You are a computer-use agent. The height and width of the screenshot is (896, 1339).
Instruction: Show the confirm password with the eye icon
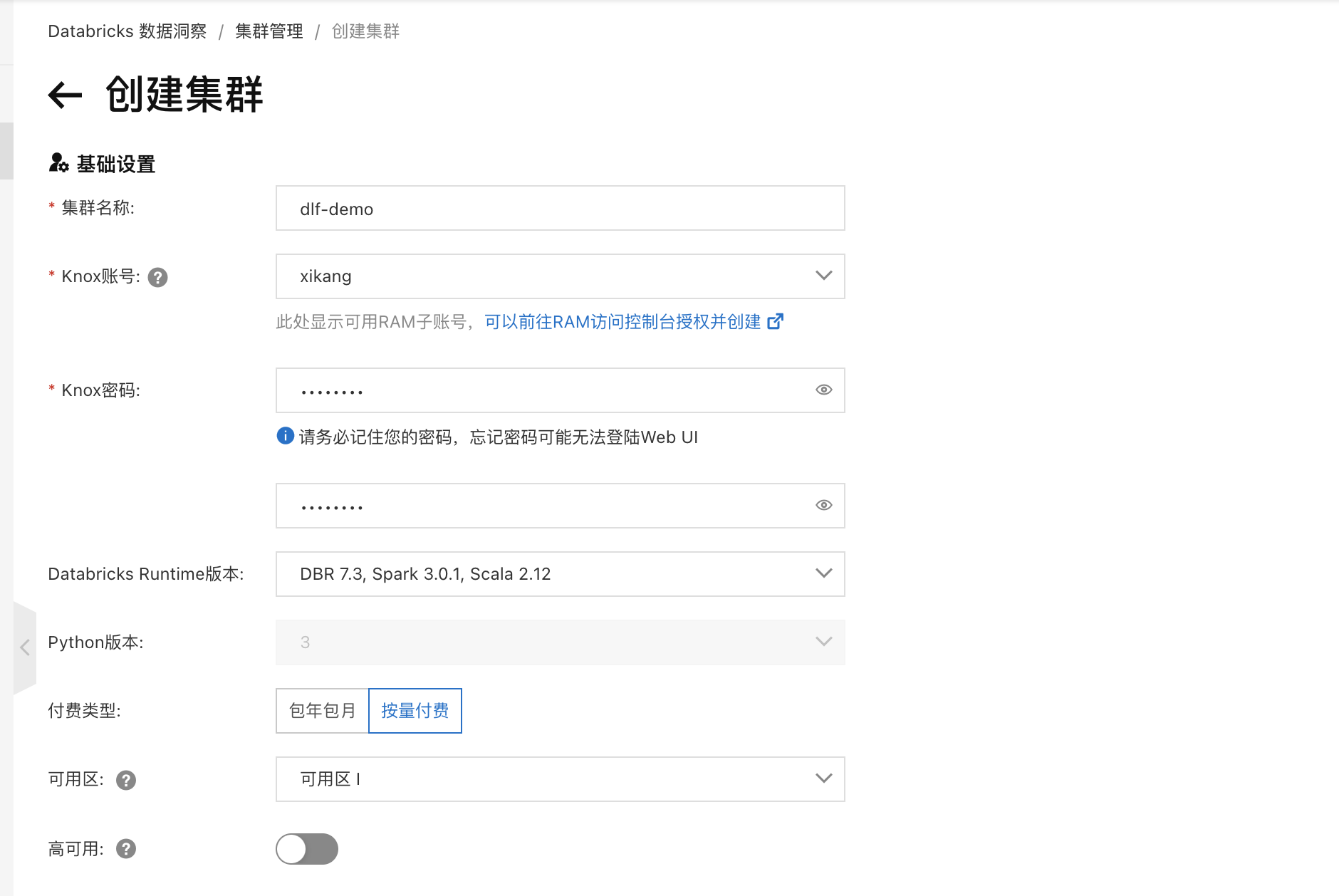click(824, 505)
